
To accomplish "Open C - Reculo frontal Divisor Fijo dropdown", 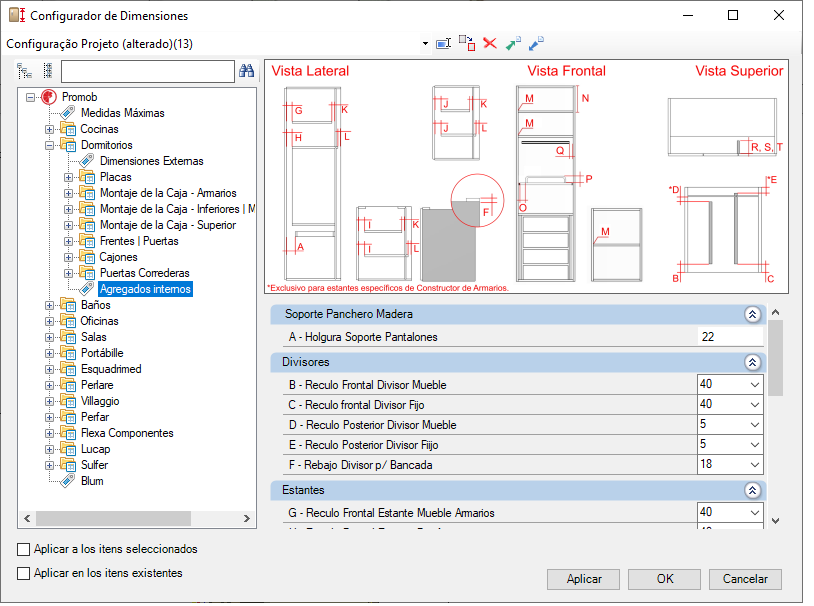I will pos(755,405).
